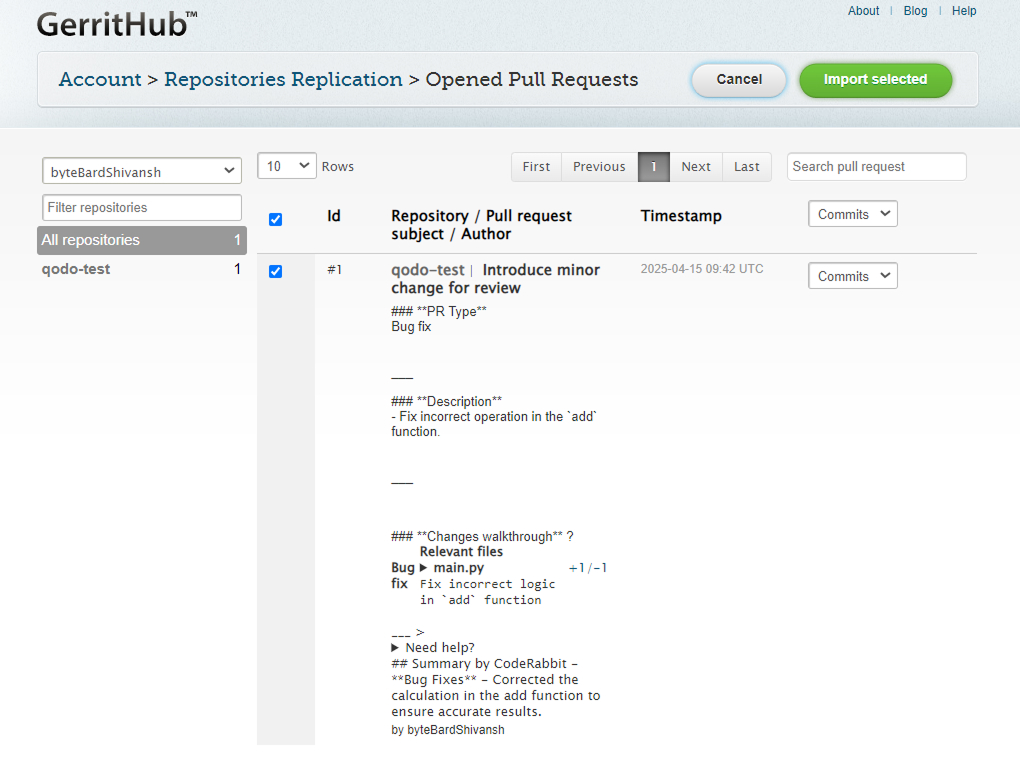Open the Help link
The height and width of the screenshot is (767, 1020).
click(x=964, y=11)
